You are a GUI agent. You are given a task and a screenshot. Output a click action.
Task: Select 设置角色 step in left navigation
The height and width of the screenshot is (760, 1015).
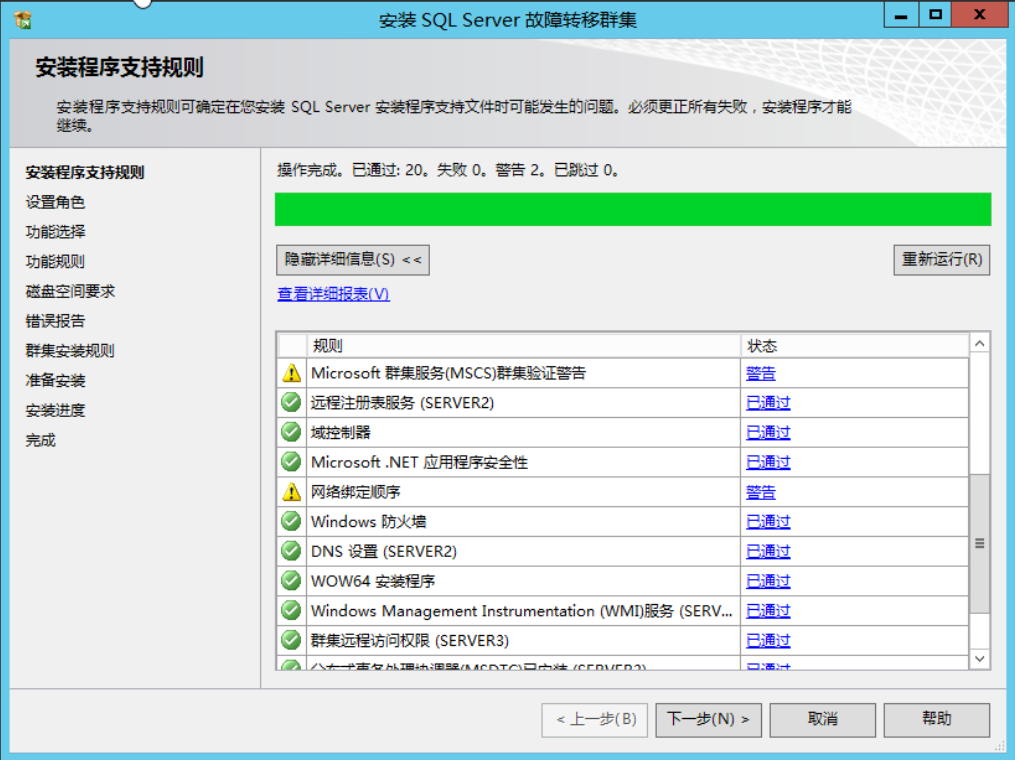coord(55,202)
